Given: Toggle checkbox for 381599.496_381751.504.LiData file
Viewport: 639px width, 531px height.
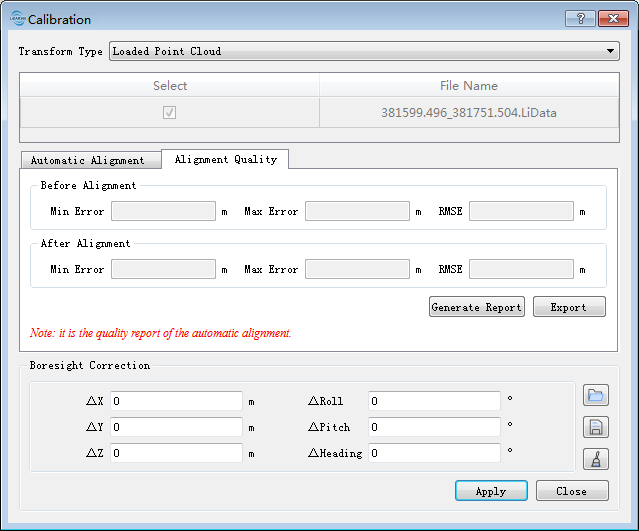Looking at the screenshot, I should (170, 113).
